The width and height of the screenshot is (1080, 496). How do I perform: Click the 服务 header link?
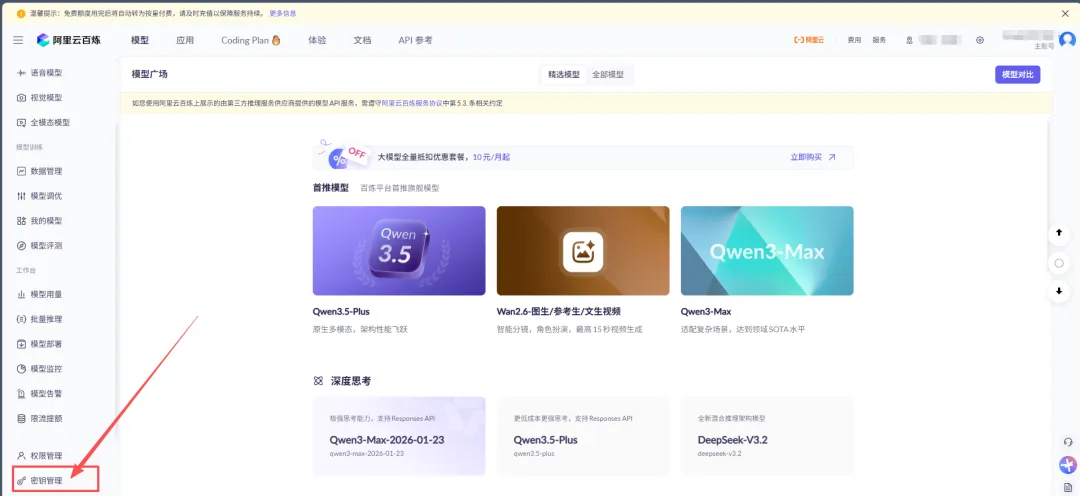coord(879,40)
